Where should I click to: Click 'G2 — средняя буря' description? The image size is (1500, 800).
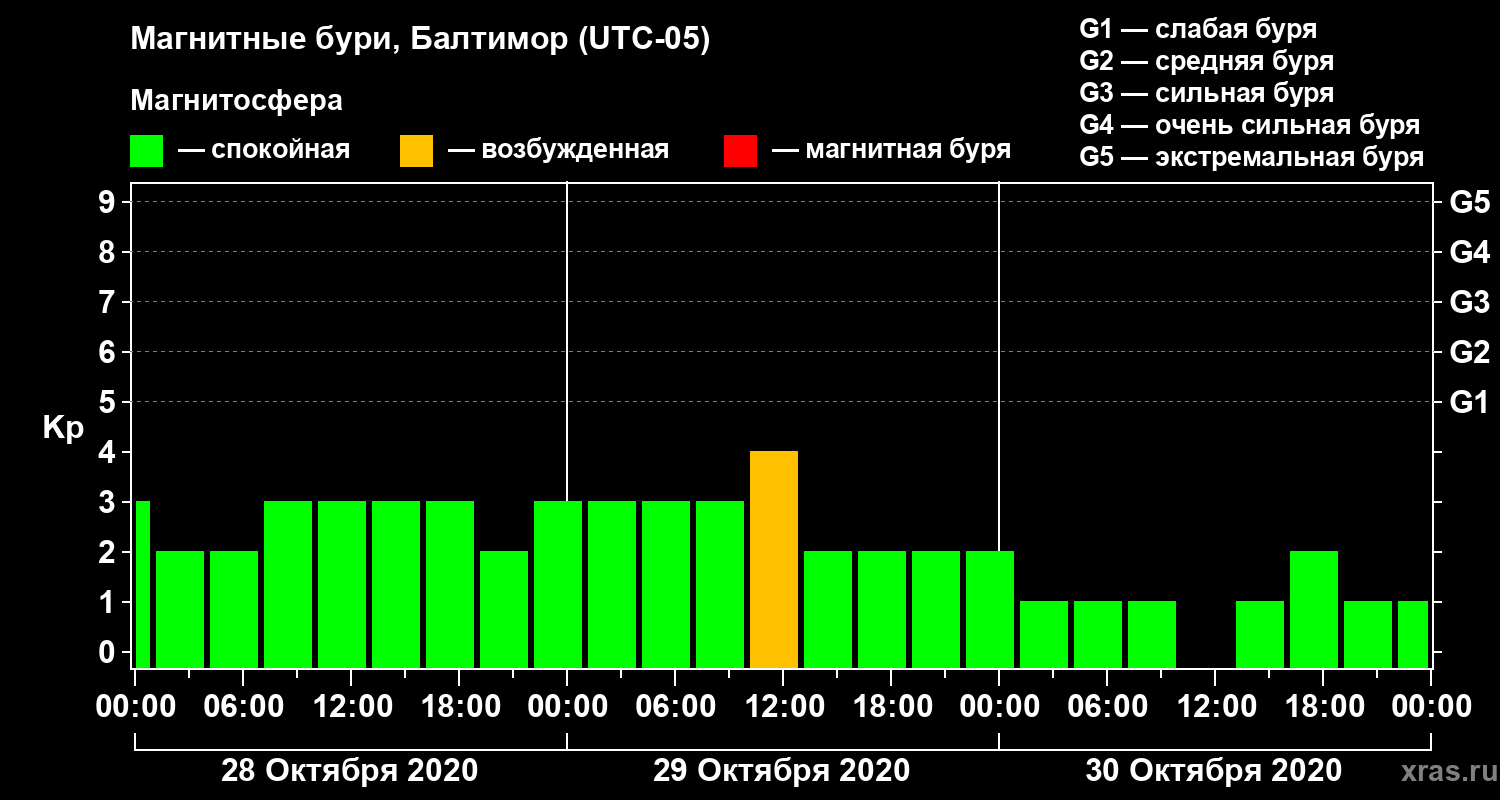(1206, 61)
